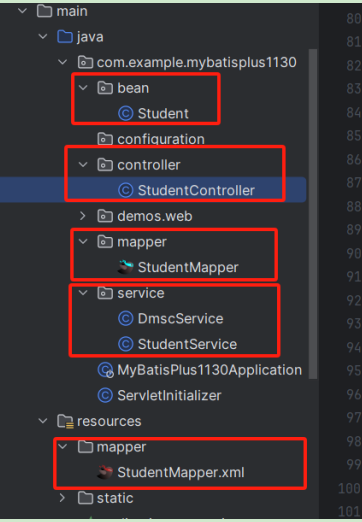The image size is (362, 522).
Task: Open the DmscService class file
Action: 181,319
